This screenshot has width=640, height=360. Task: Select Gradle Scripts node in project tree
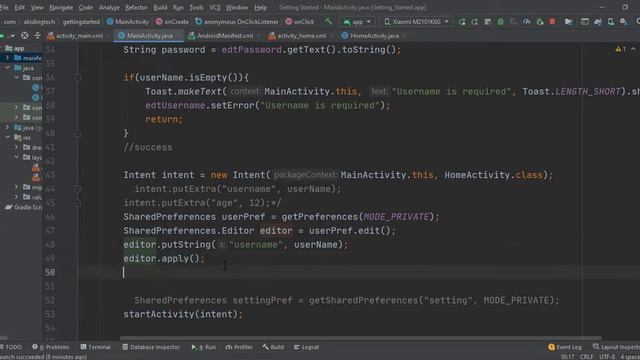click(x=23, y=207)
